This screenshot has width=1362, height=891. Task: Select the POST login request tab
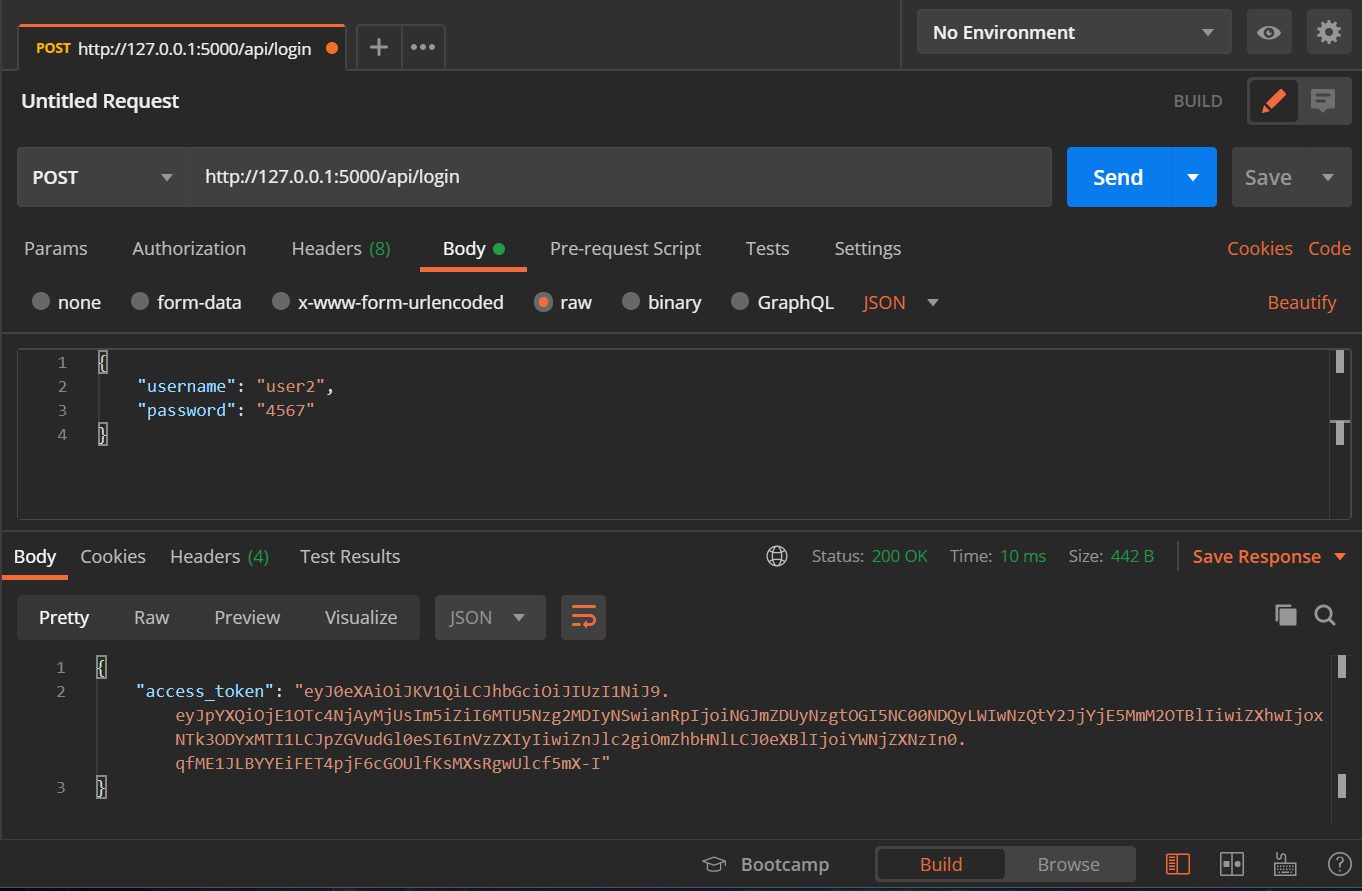click(x=181, y=48)
